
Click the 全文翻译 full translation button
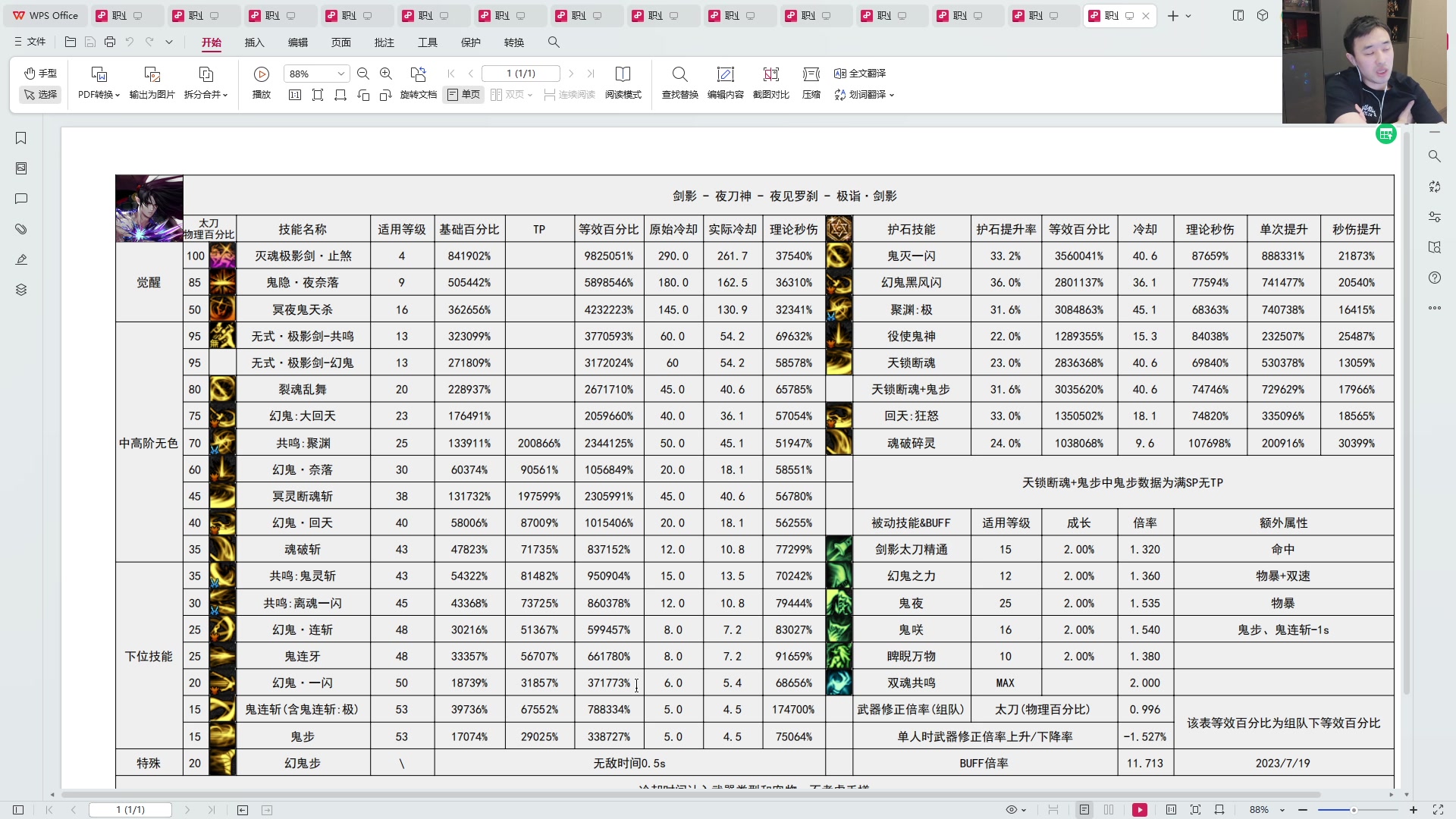coord(860,73)
